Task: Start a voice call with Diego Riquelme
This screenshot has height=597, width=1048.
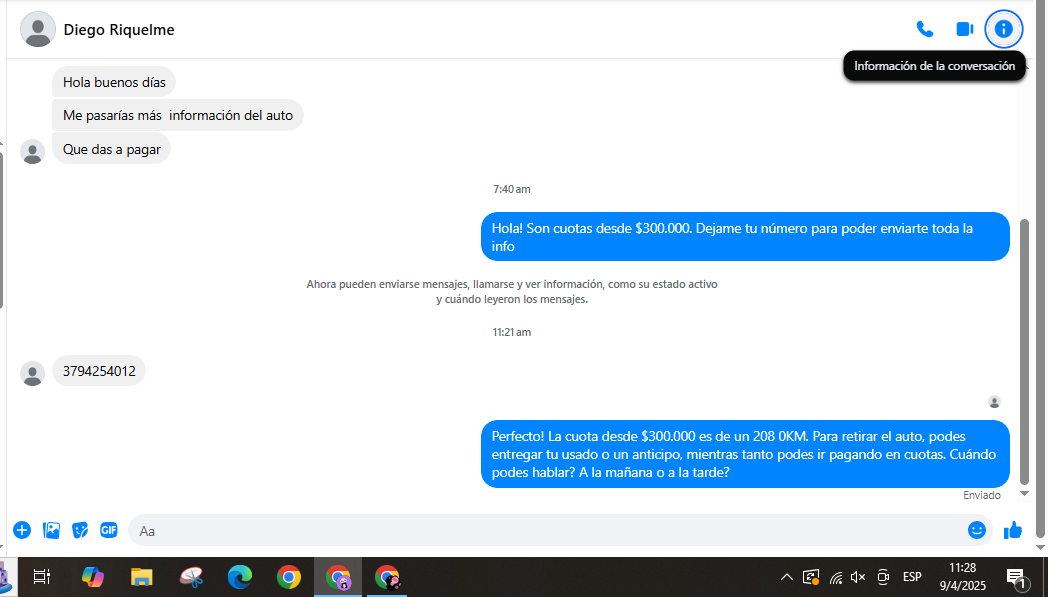Action: 924,29
